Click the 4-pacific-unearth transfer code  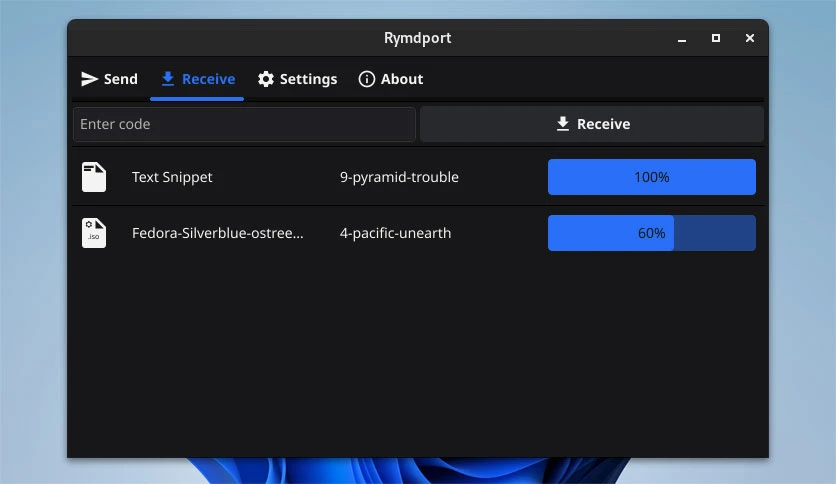(395, 233)
